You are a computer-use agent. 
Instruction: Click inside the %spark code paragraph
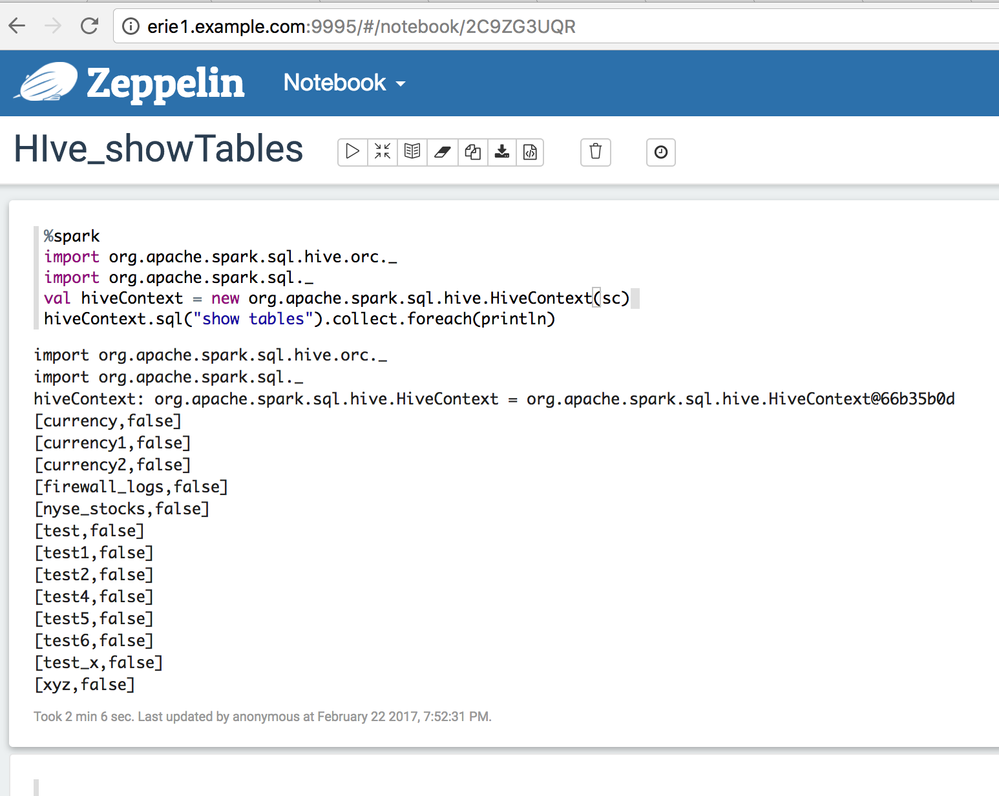(300, 277)
